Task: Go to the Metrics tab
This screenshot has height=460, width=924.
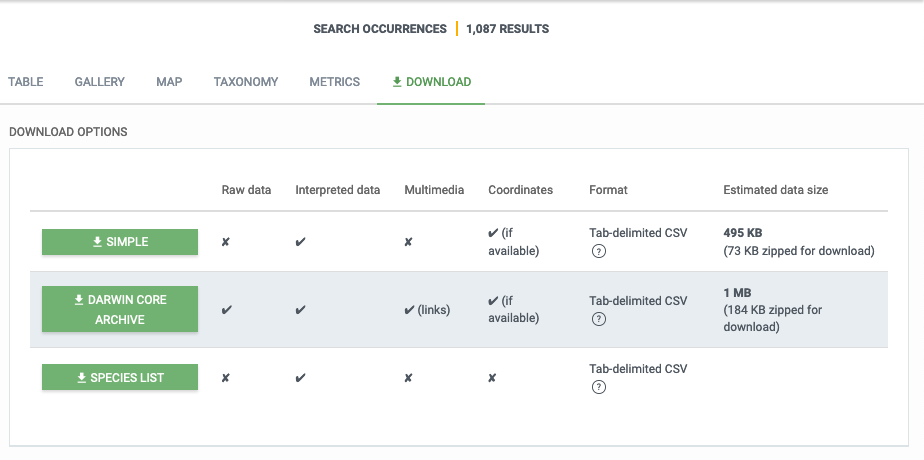Action: [x=334, y=82]
